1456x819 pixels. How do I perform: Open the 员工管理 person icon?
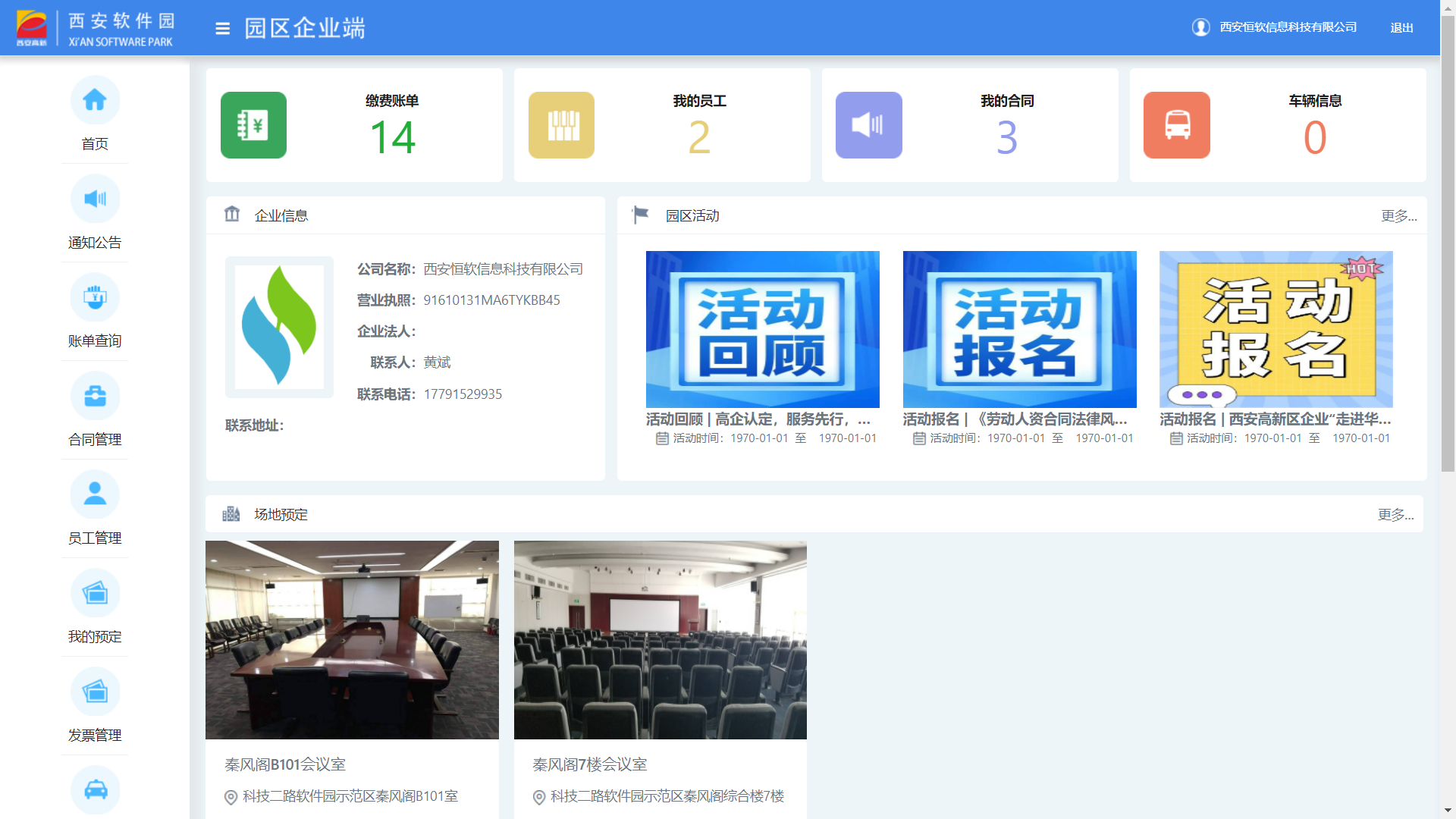point(95,494)
